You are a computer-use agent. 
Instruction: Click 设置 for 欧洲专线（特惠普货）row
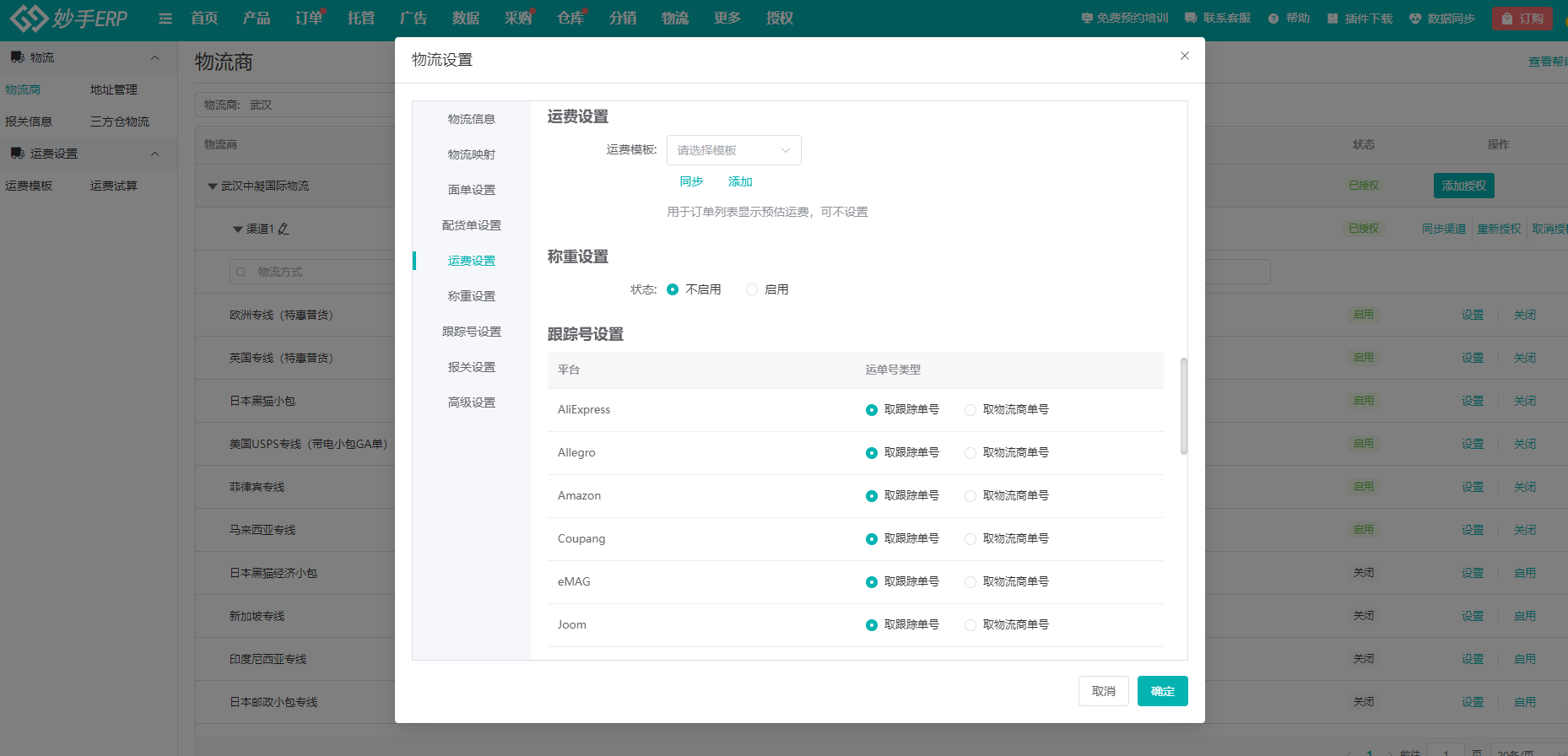(x=1473, y=315)
